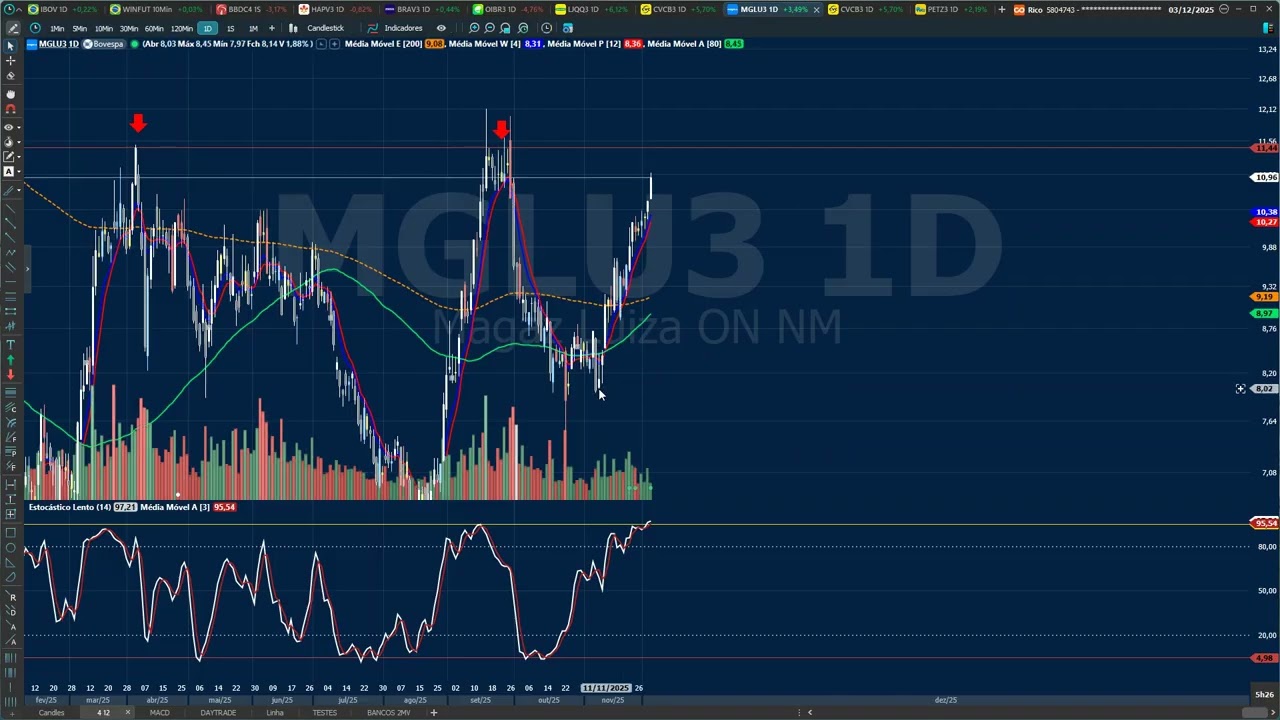This screenshot has height=720, width=1280.
Task: Click the 11/11/2025 date marker
Action: click(606, 688)
